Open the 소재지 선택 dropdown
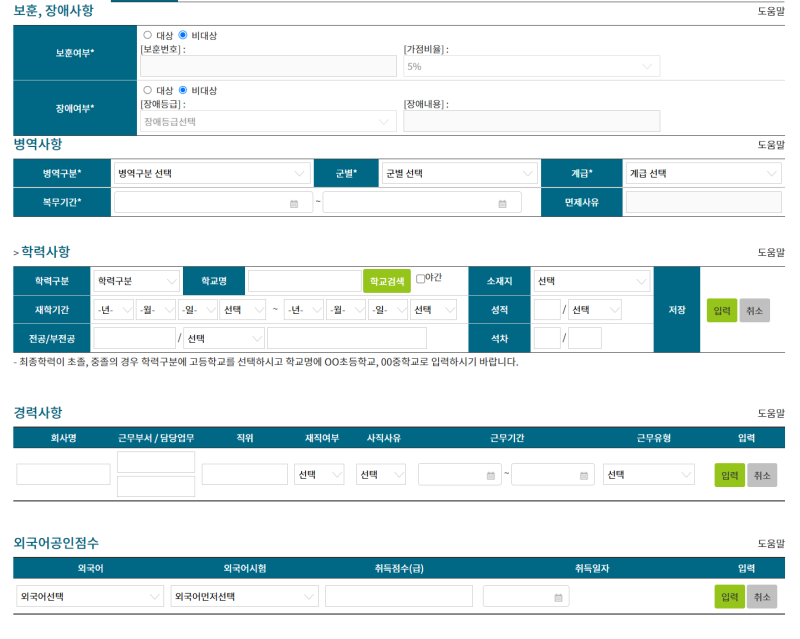 click(x=592, y=281)
